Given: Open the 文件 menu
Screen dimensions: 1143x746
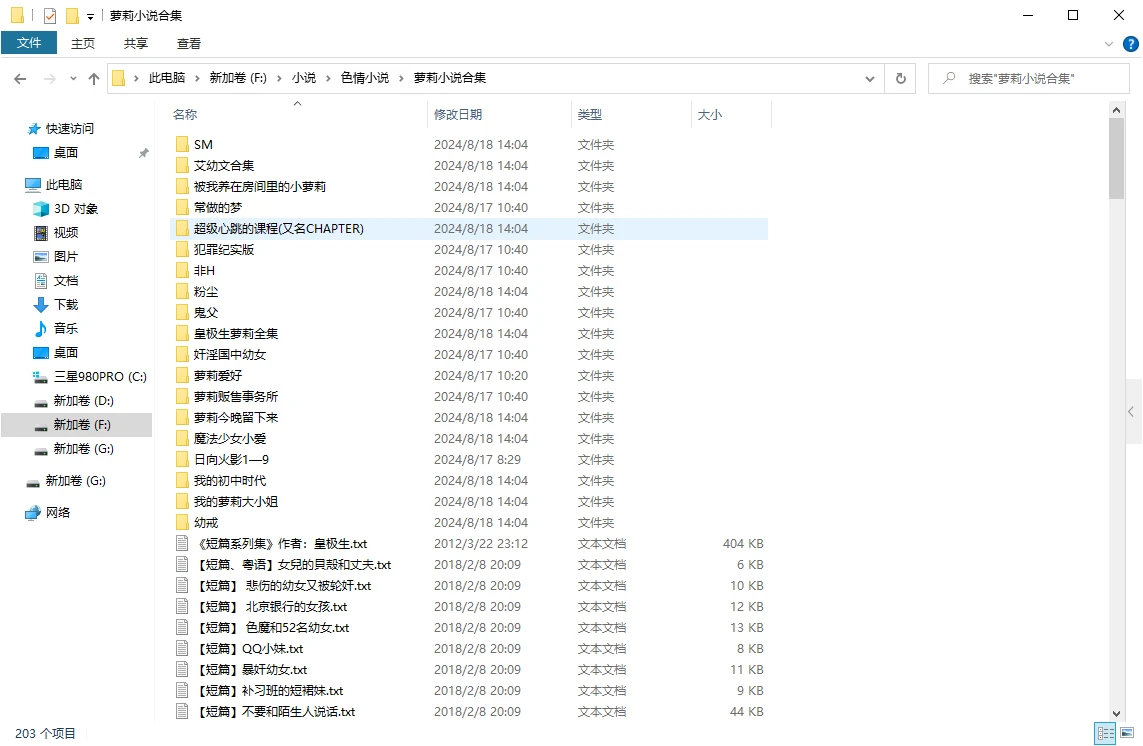Looking at the screenshot, I should [x=30, y=43].
